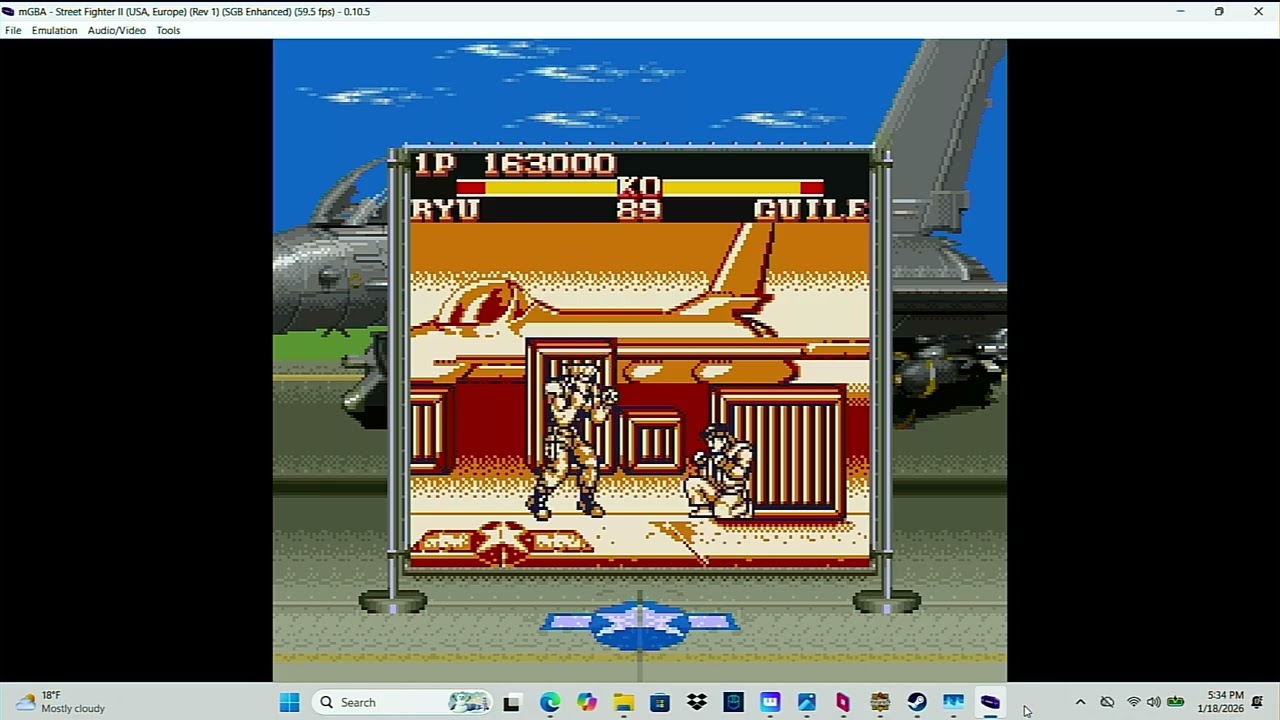
Task: Restore down the mGBA window
Action: click(1219, 11)
